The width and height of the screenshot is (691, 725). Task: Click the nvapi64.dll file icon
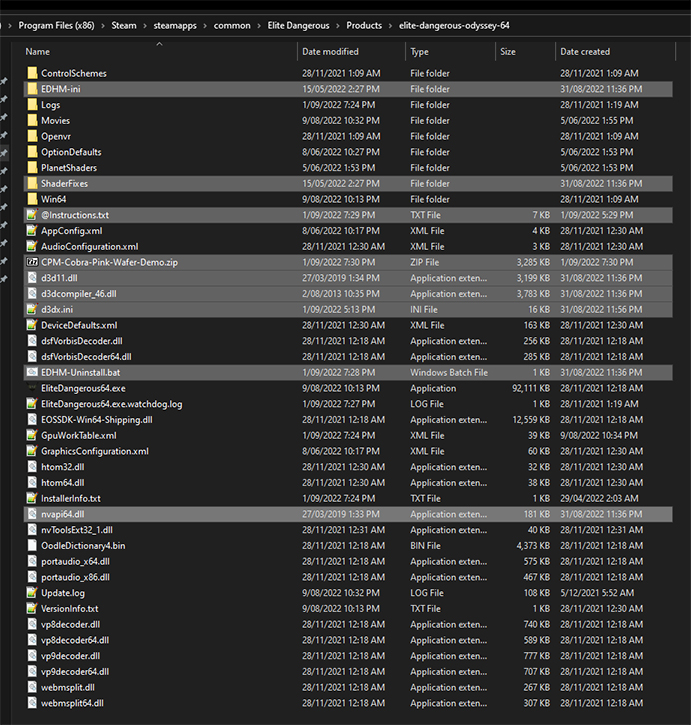tap(32, 514)
